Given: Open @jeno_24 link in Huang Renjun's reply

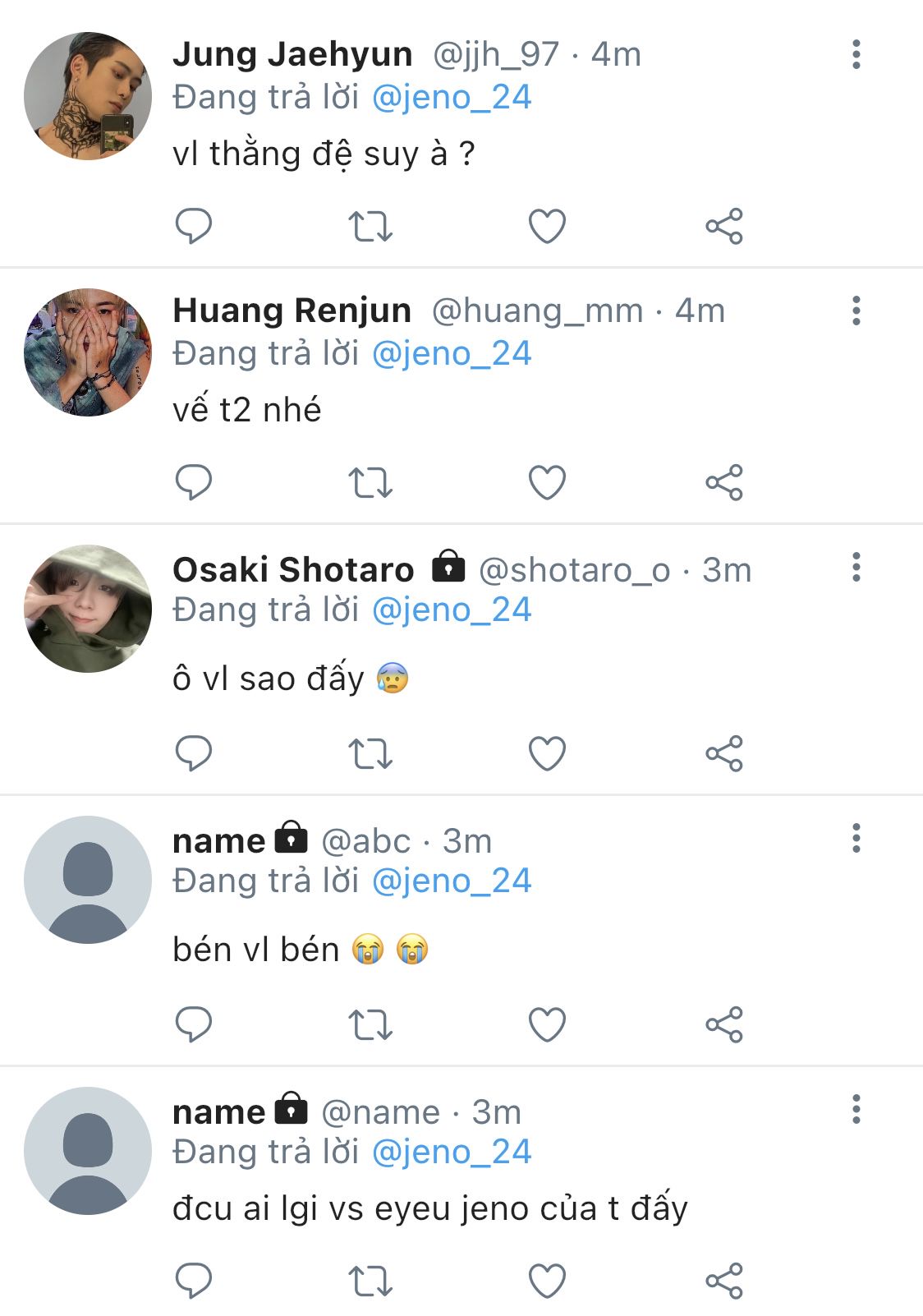Looking at the screenshot, I should [452, 353].
